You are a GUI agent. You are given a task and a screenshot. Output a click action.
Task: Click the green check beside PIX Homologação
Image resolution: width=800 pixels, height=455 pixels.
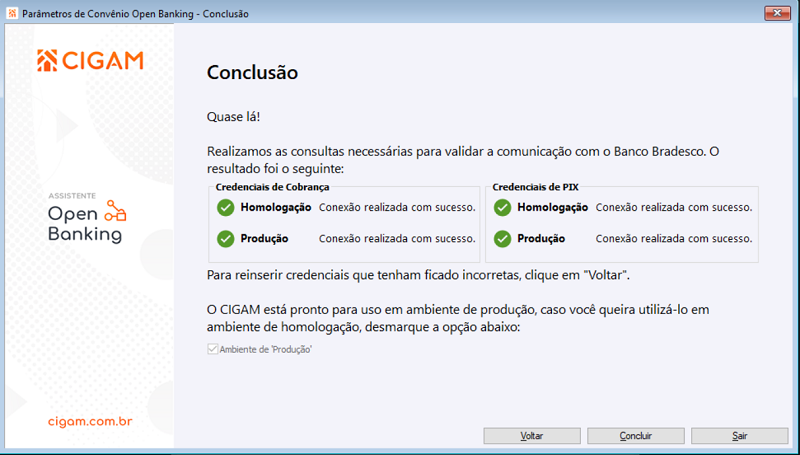pyautogui.click(x=502, y=208)
